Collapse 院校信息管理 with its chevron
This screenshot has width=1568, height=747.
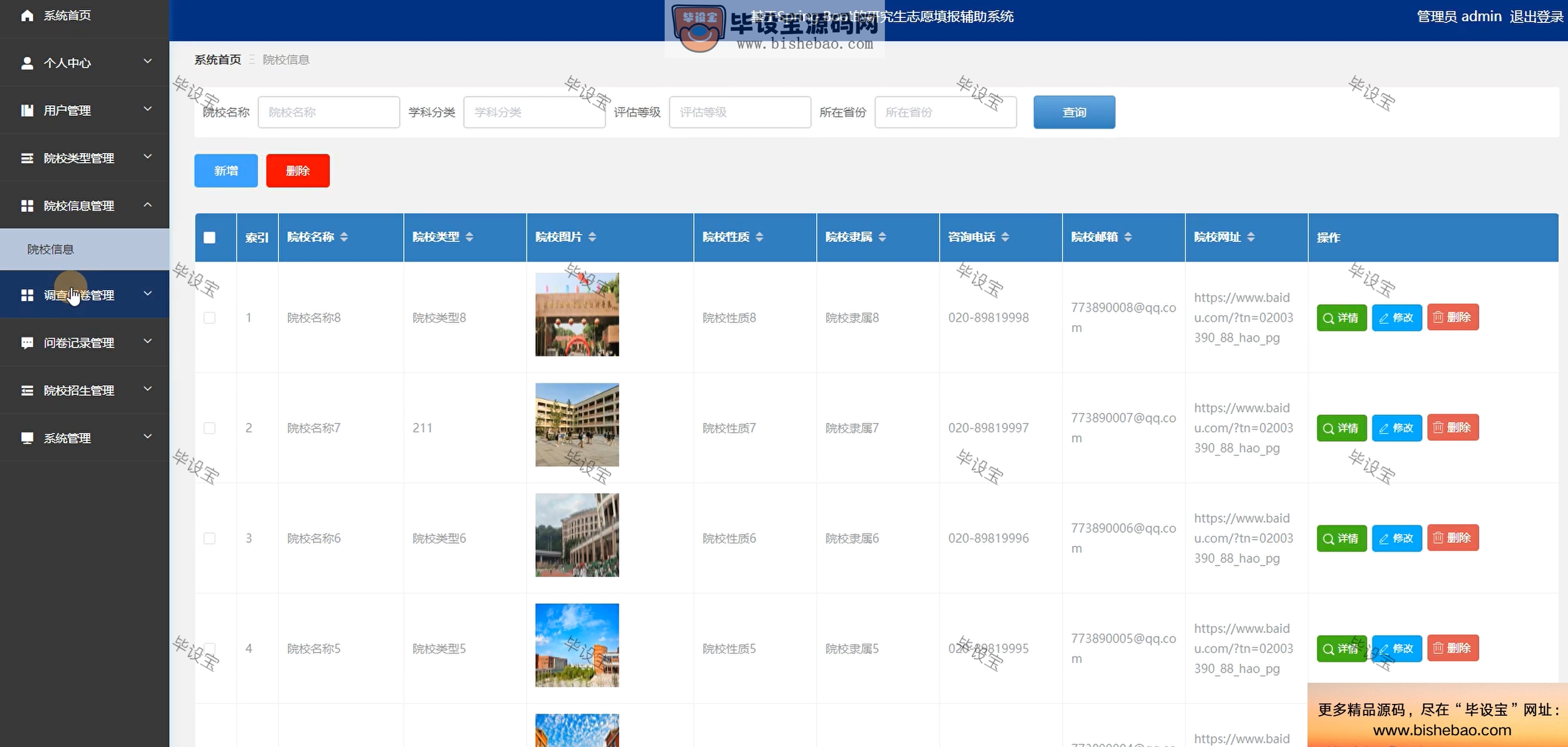click(x=148, y=204)
